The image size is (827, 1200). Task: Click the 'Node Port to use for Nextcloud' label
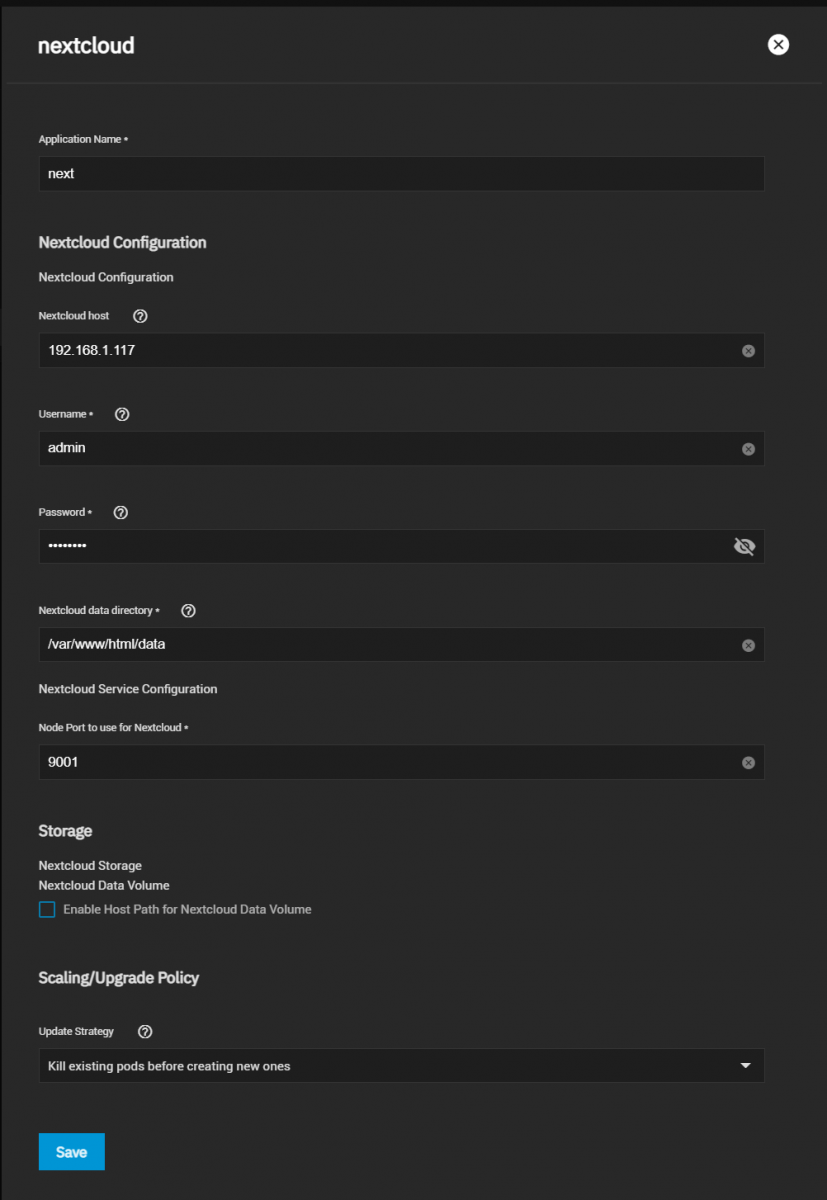coord(114,727)
